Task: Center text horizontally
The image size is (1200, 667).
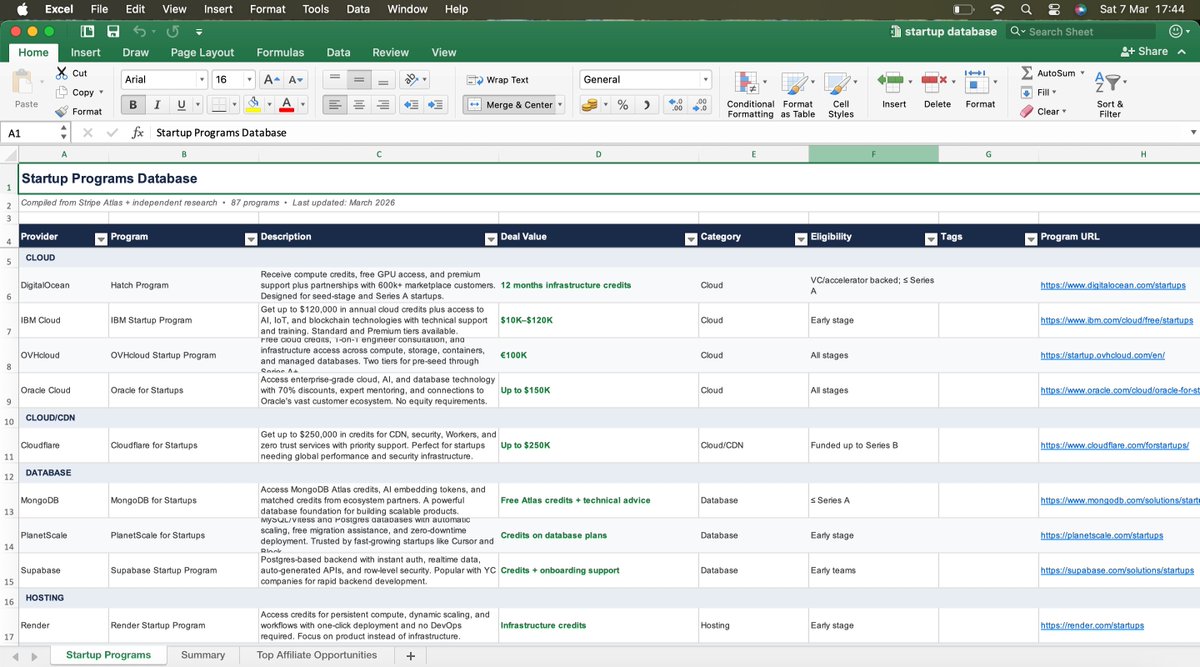Action: [x=360, y=105]
